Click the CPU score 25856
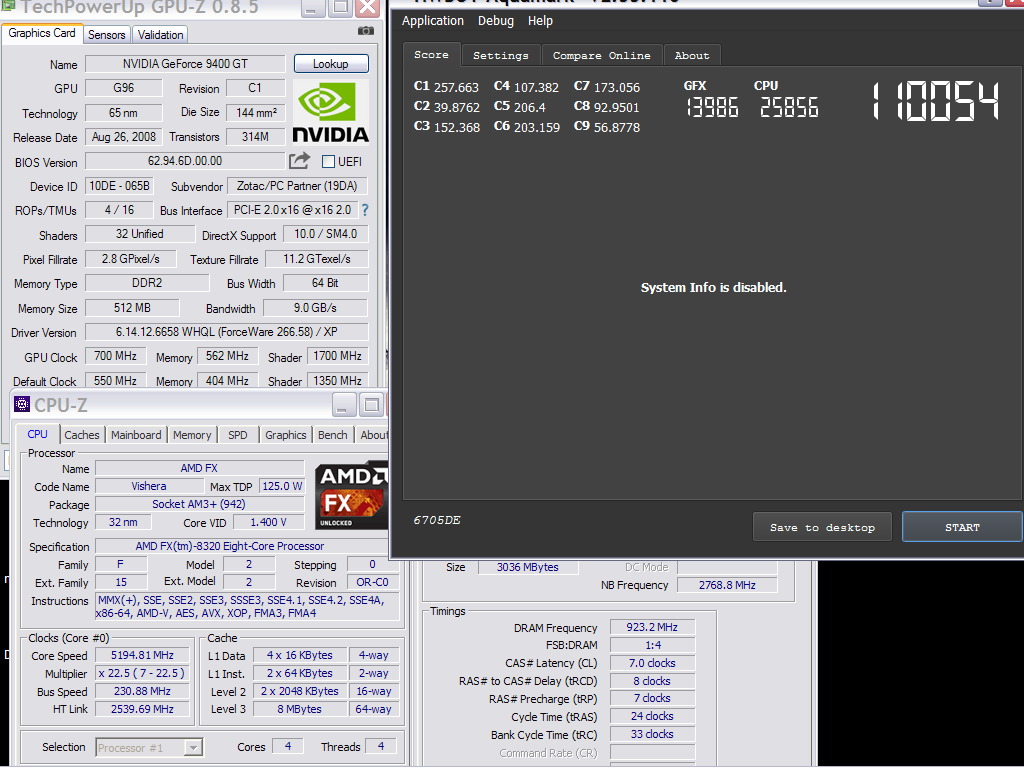 (789, 108)
